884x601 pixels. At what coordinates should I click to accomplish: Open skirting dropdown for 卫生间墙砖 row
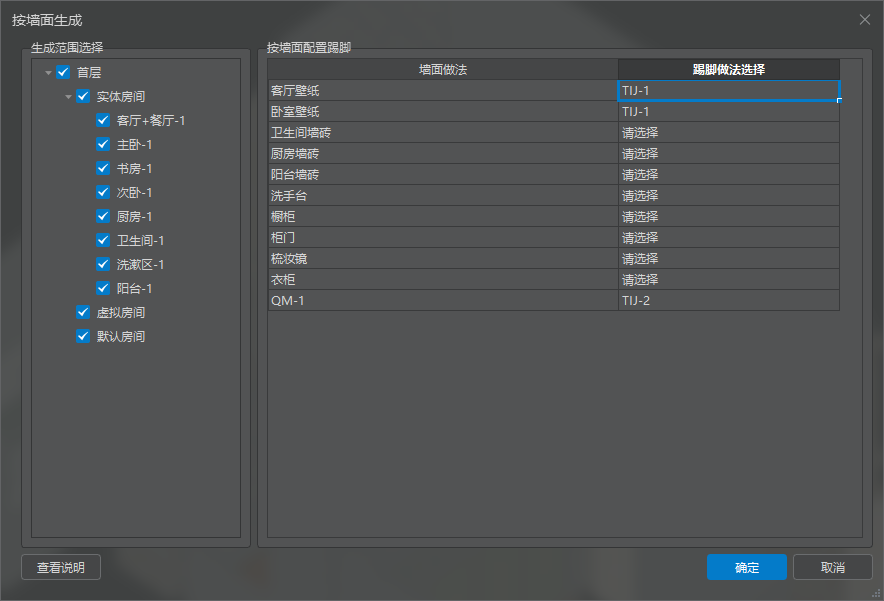click(728, 133)
